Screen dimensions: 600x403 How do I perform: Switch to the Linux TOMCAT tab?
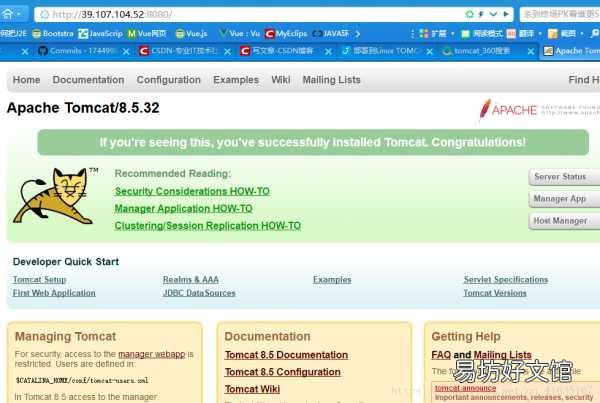click(x=382, y=51)
